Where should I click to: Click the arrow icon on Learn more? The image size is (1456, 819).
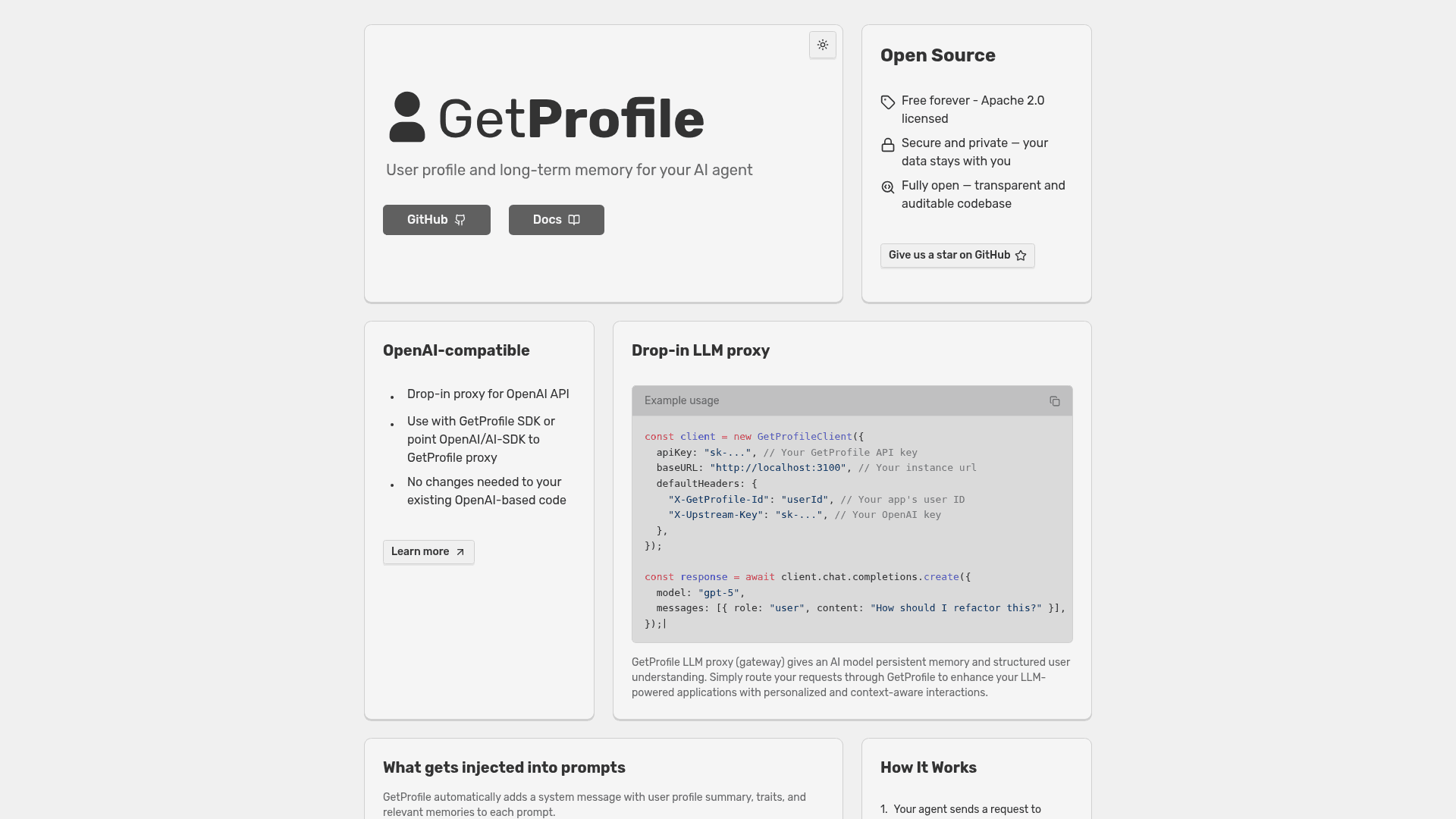point(460,552)
